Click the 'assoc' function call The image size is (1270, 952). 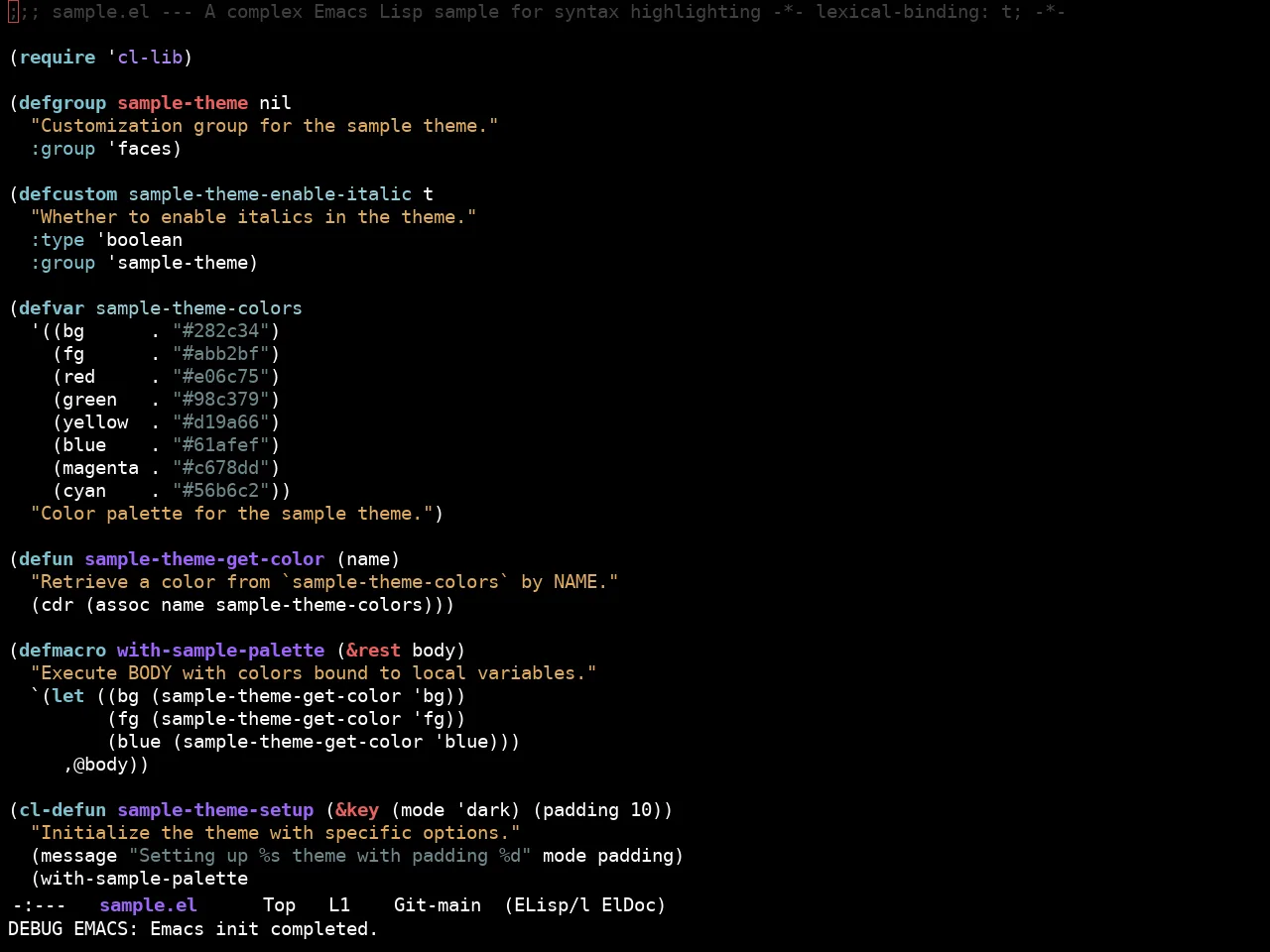click(x=123, y=605)
